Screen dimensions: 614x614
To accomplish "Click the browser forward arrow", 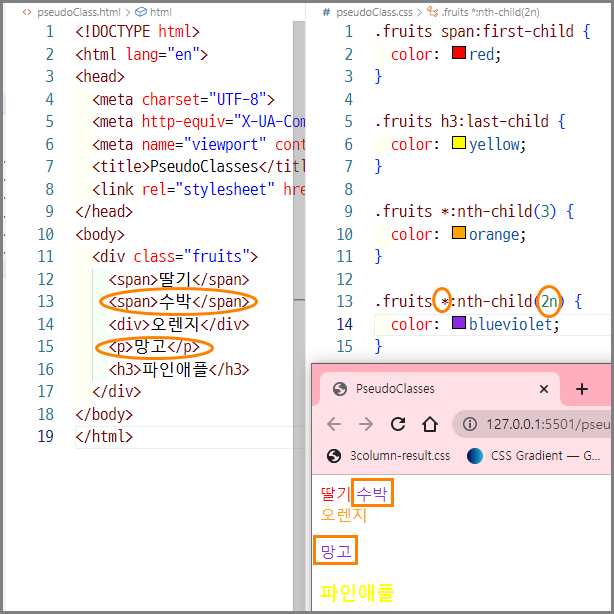I will pyautogui.click(x=366, y=424).
